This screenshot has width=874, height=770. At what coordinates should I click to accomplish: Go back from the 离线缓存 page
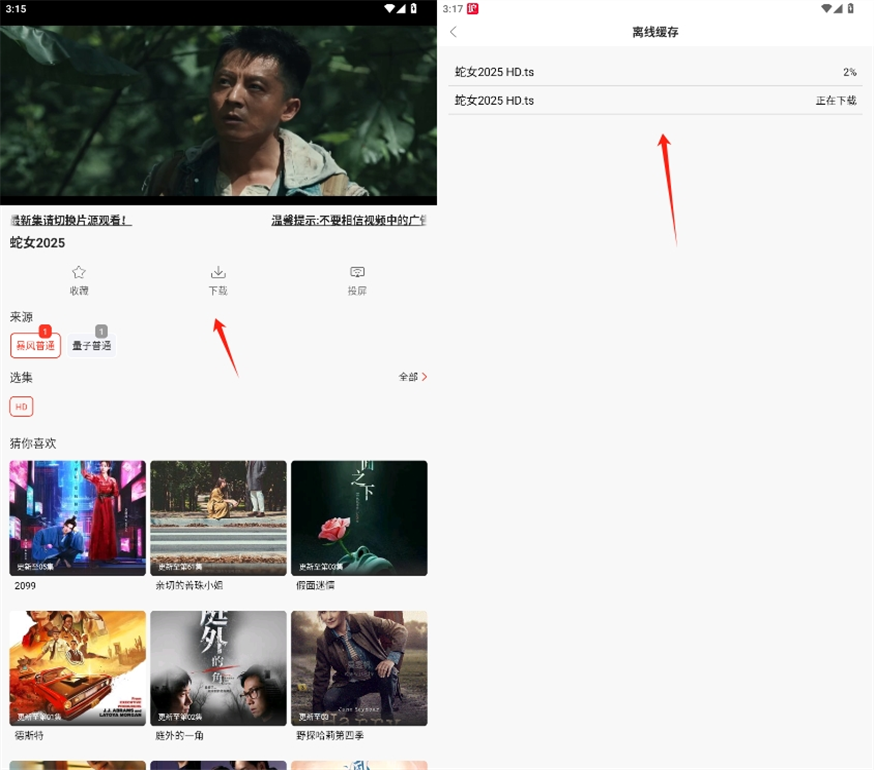453,32
